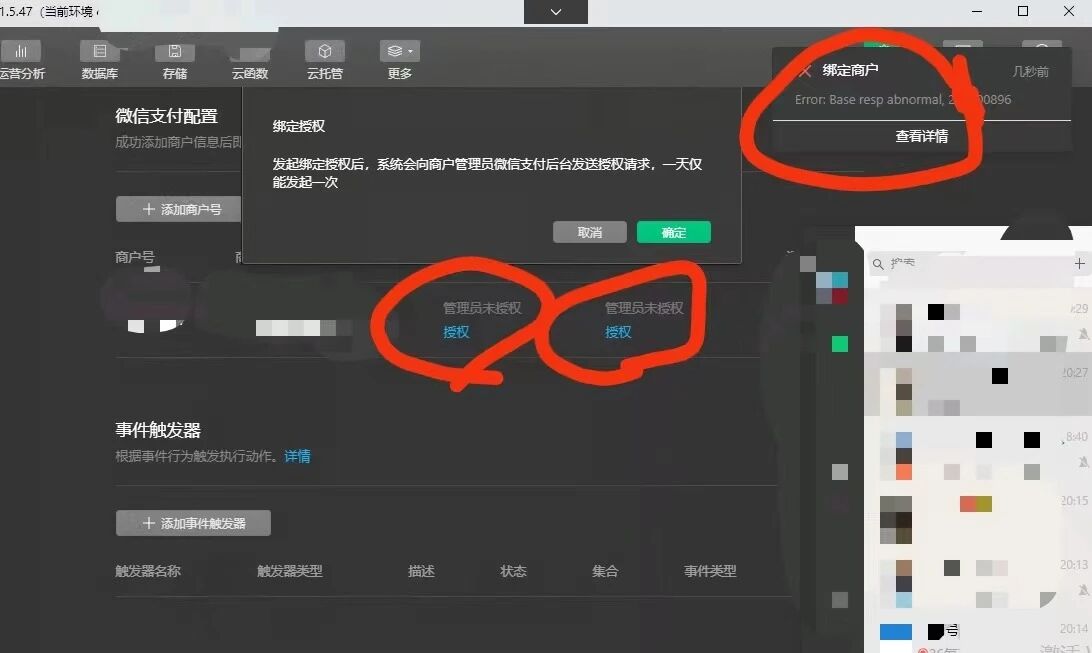
Task: Click the 绑定商户 notification title
Action: tap(850, 70)
